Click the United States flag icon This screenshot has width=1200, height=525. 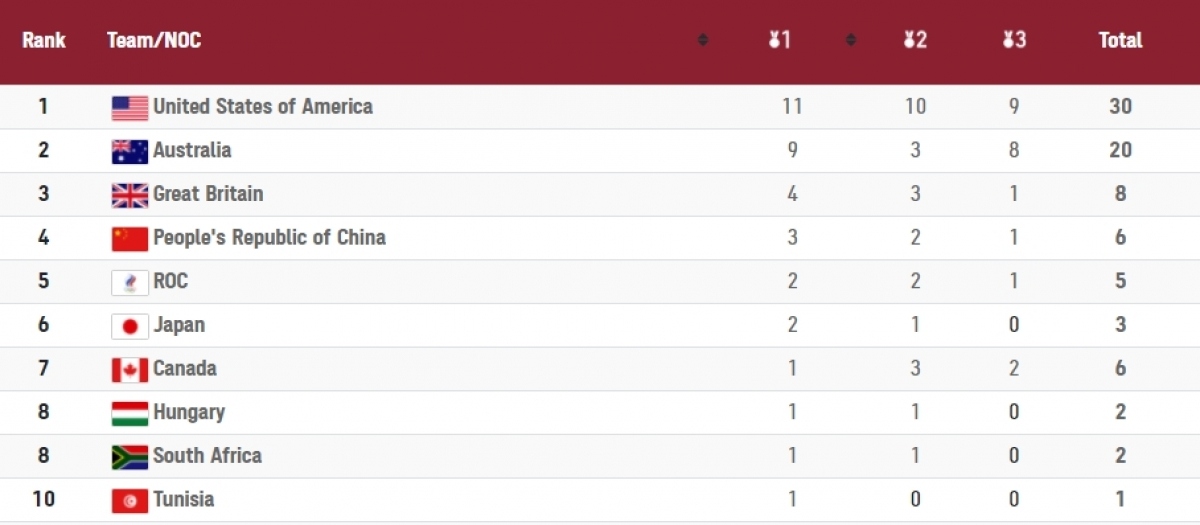(130, 108)
